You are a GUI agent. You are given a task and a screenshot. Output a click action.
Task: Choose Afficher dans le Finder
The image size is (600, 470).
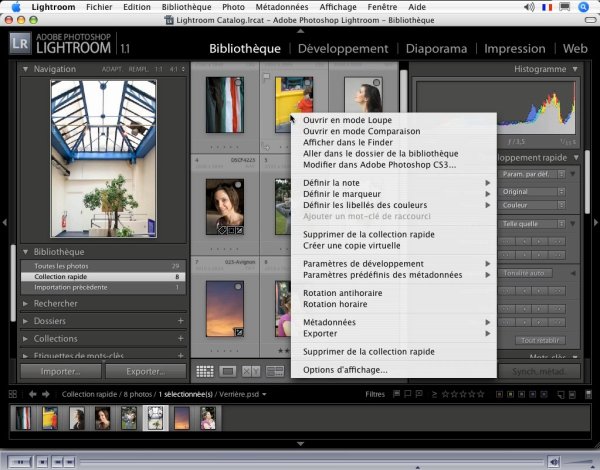click(348, 142)
